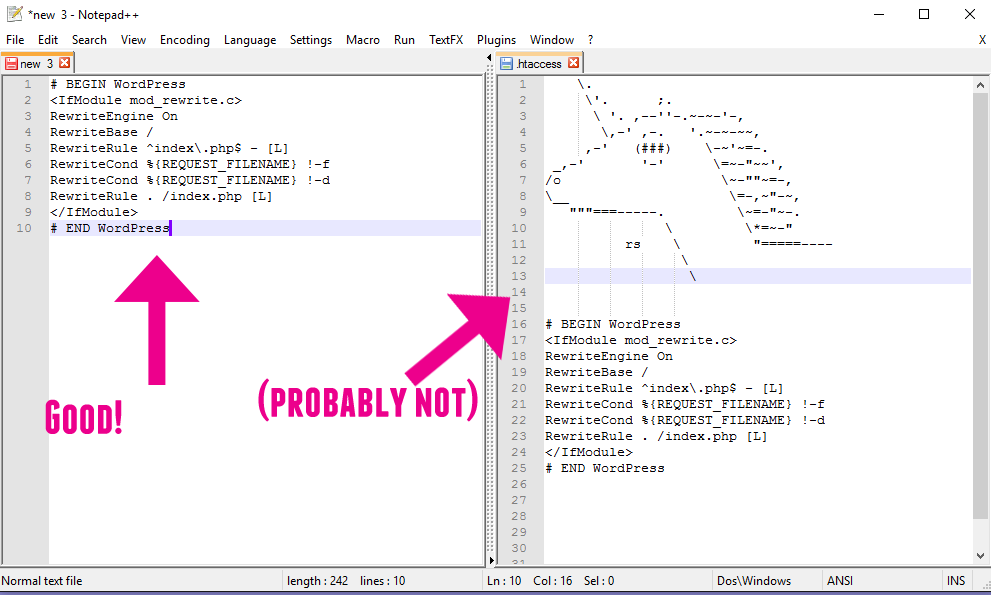Click '# BEGIN WordPress' in the .htaccess pane
Image resolution: width=991 pixels, height=595 pixels.
click(612, 324)
